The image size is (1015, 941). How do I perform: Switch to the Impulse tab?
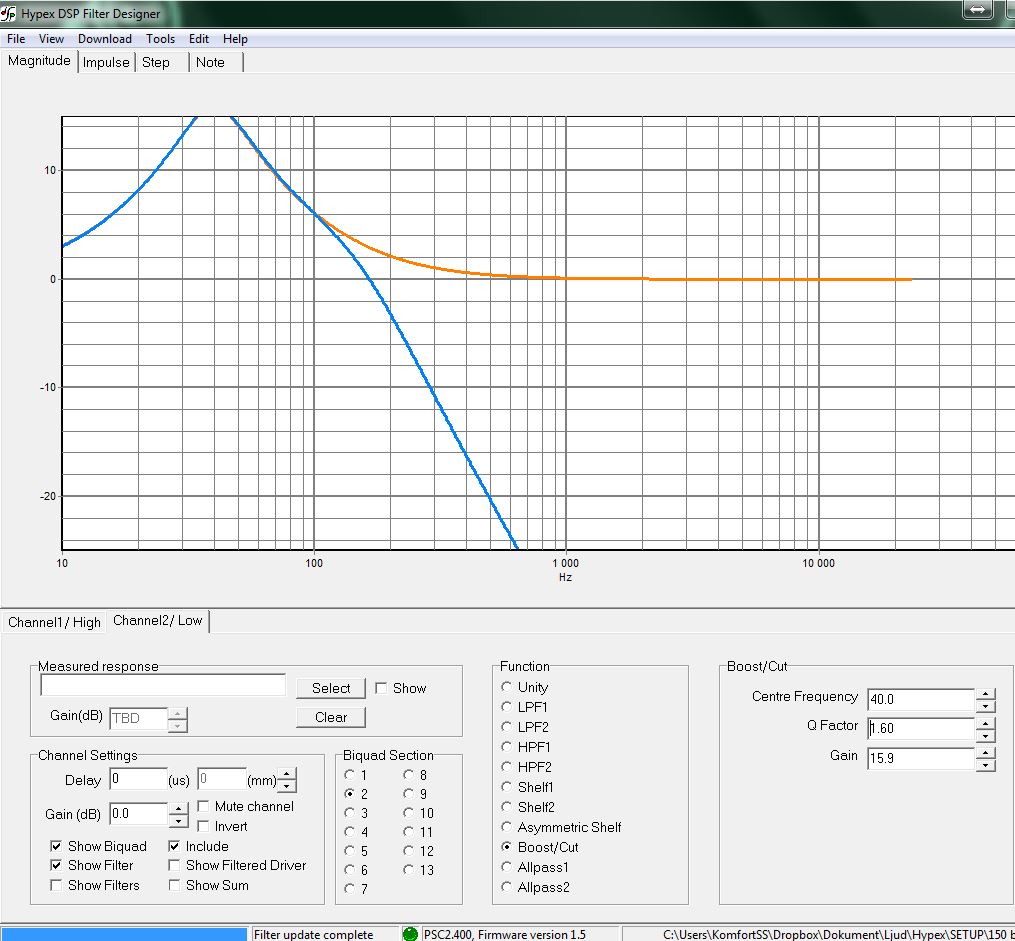click(106, 62)
